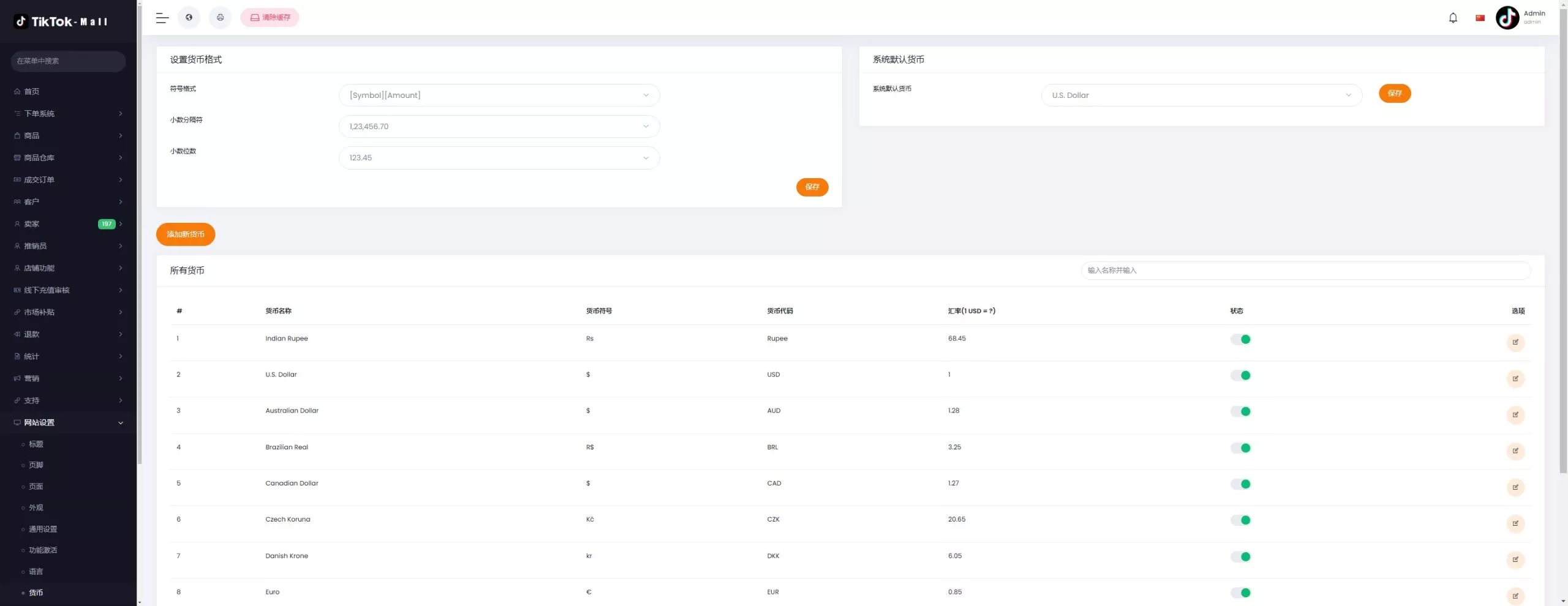Click the edit icon for Brazilian Real
This screenshot has height=606, width=1568.
[1515, 451]
